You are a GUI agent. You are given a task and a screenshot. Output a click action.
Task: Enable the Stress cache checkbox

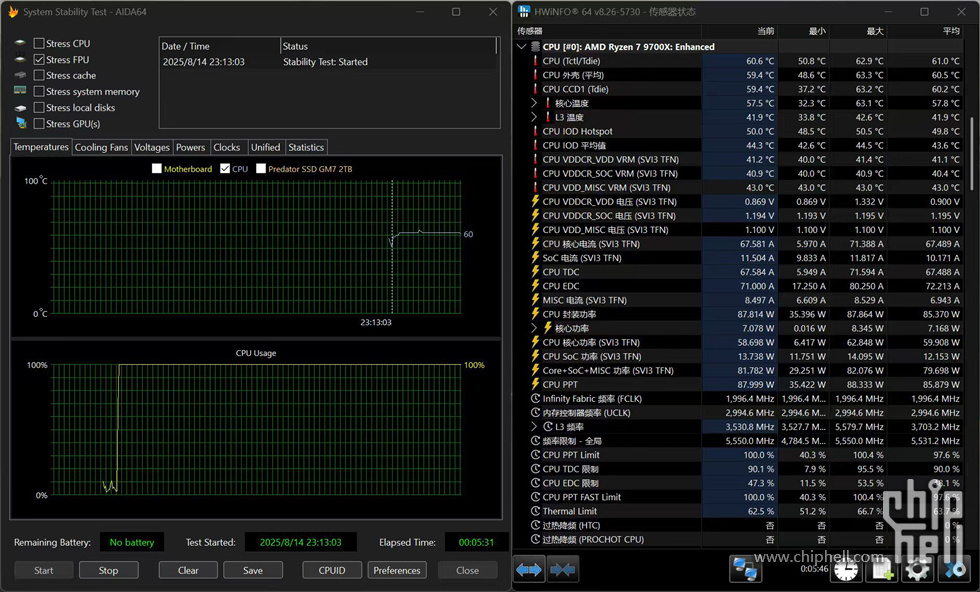click(39, 75)
